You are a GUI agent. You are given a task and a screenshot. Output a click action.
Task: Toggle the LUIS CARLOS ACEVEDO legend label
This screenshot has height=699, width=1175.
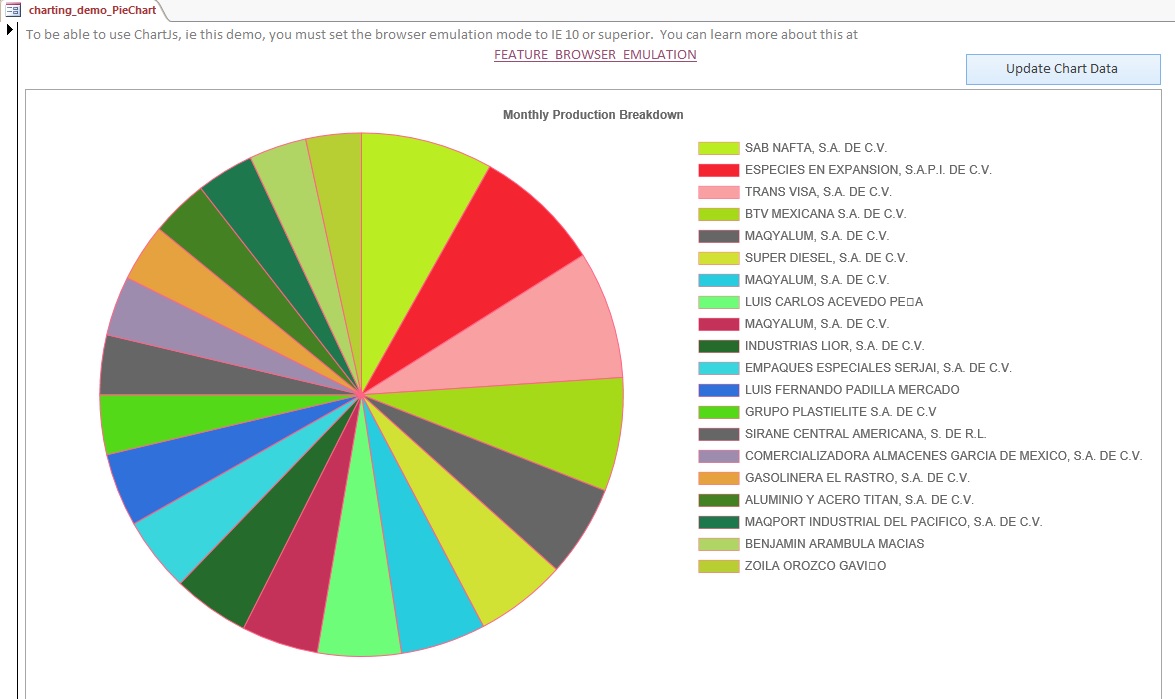point(833,302)
